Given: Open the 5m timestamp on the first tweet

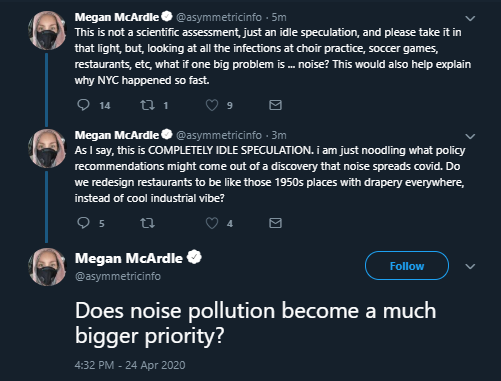Looking at the screenshot, I should click(279, 17).
